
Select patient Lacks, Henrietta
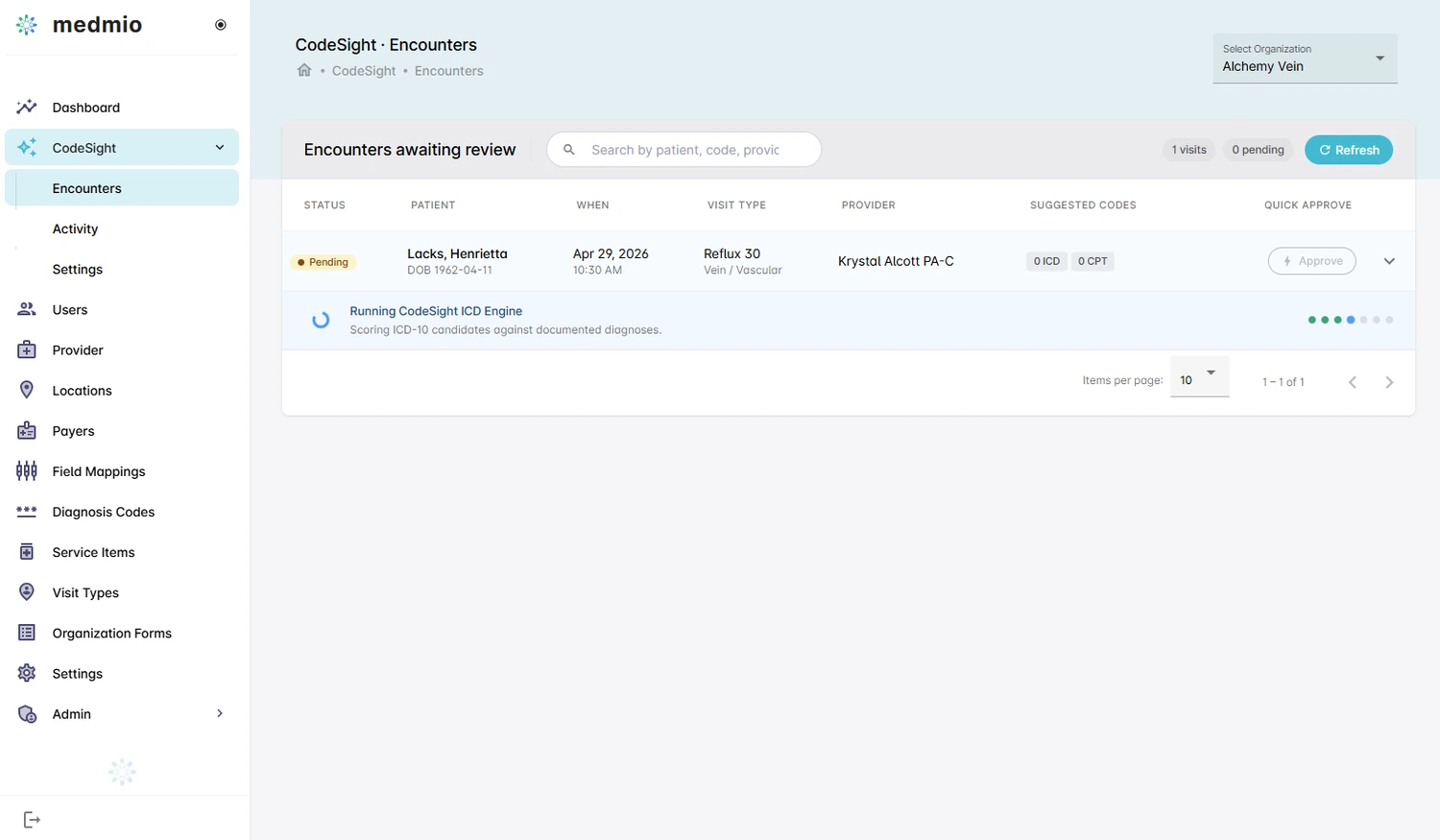coord(457,253)
